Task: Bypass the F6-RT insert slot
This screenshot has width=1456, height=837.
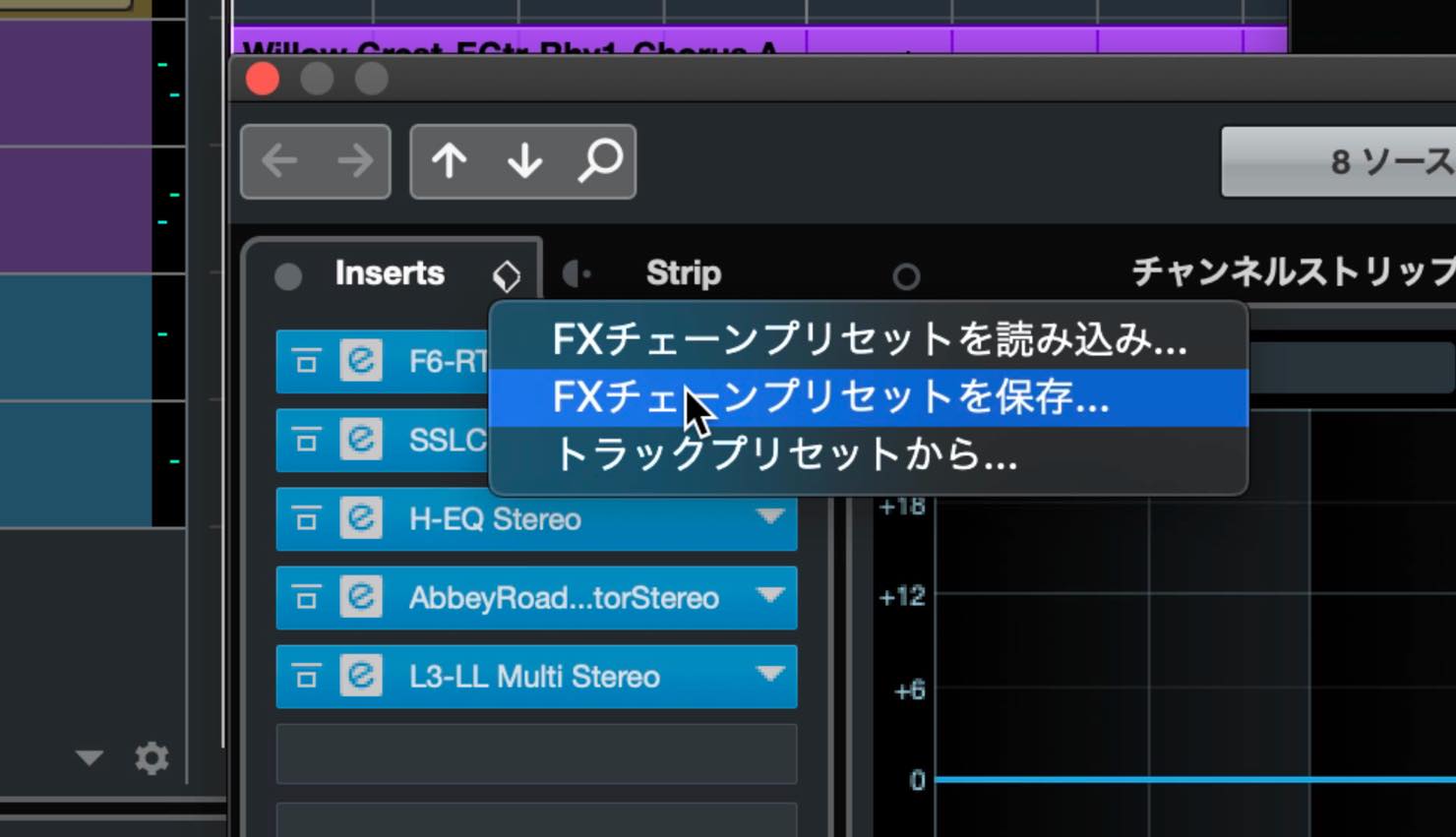Action: coord(306,362)
